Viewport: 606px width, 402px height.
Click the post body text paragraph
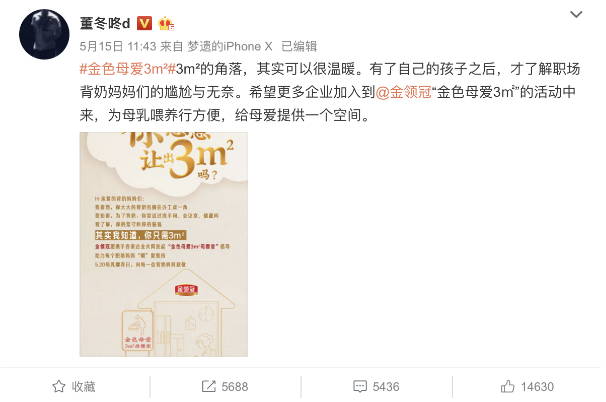pyautogui.click(x=330, y=92)
